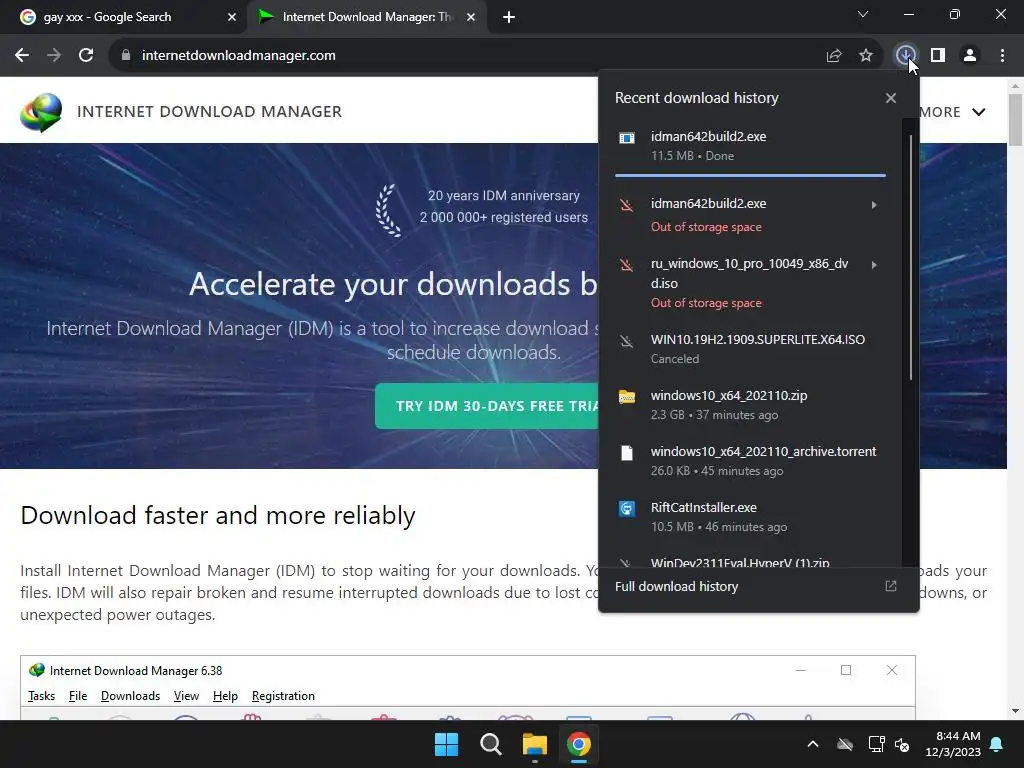Click the browser forward arrow
This screenshot has width=1024, height=768.
pos(54,56)
